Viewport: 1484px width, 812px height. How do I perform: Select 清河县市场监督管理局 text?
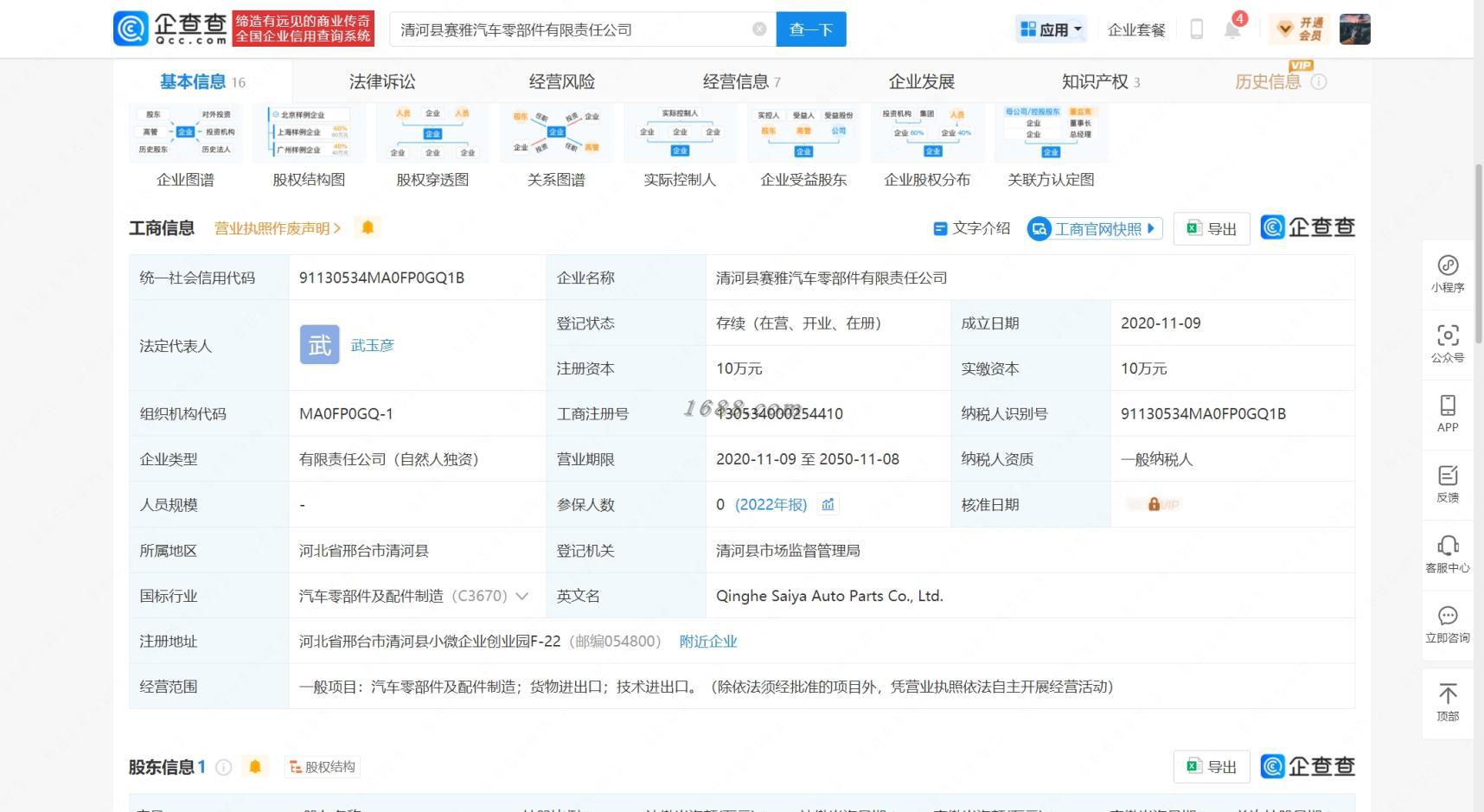click(788, 550)
